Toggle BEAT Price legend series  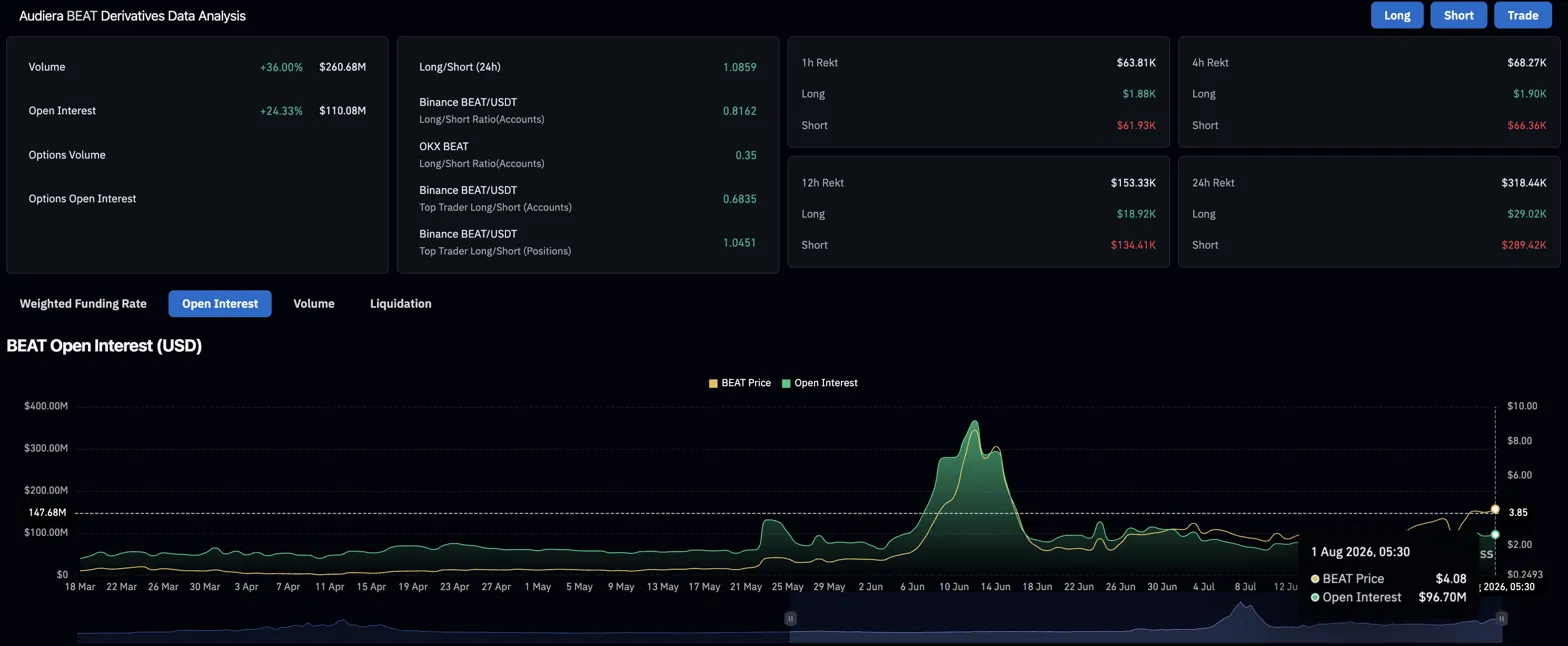click(740, 383)
